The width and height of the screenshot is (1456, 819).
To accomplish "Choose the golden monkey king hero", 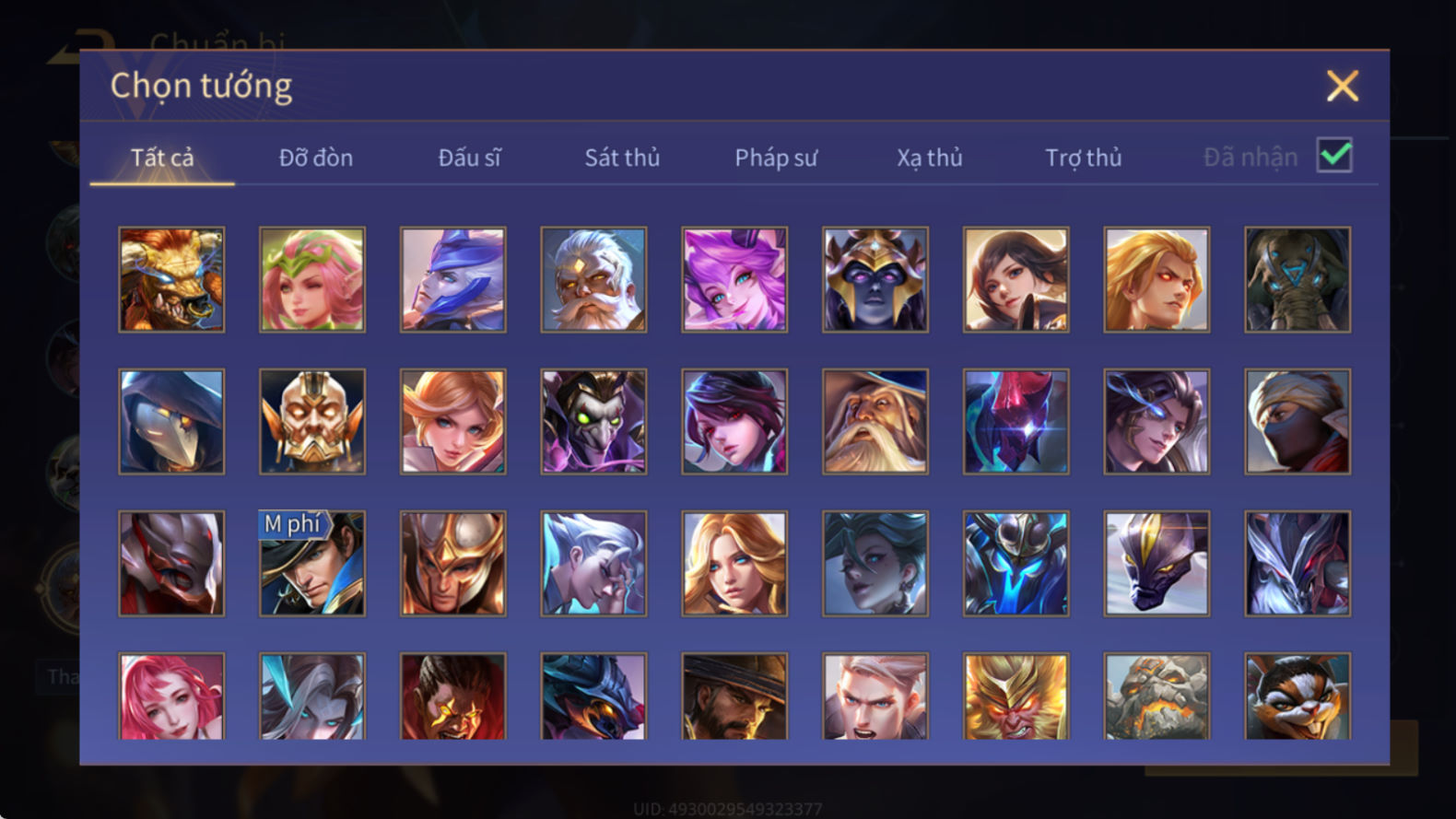I will coord(1016,696).
